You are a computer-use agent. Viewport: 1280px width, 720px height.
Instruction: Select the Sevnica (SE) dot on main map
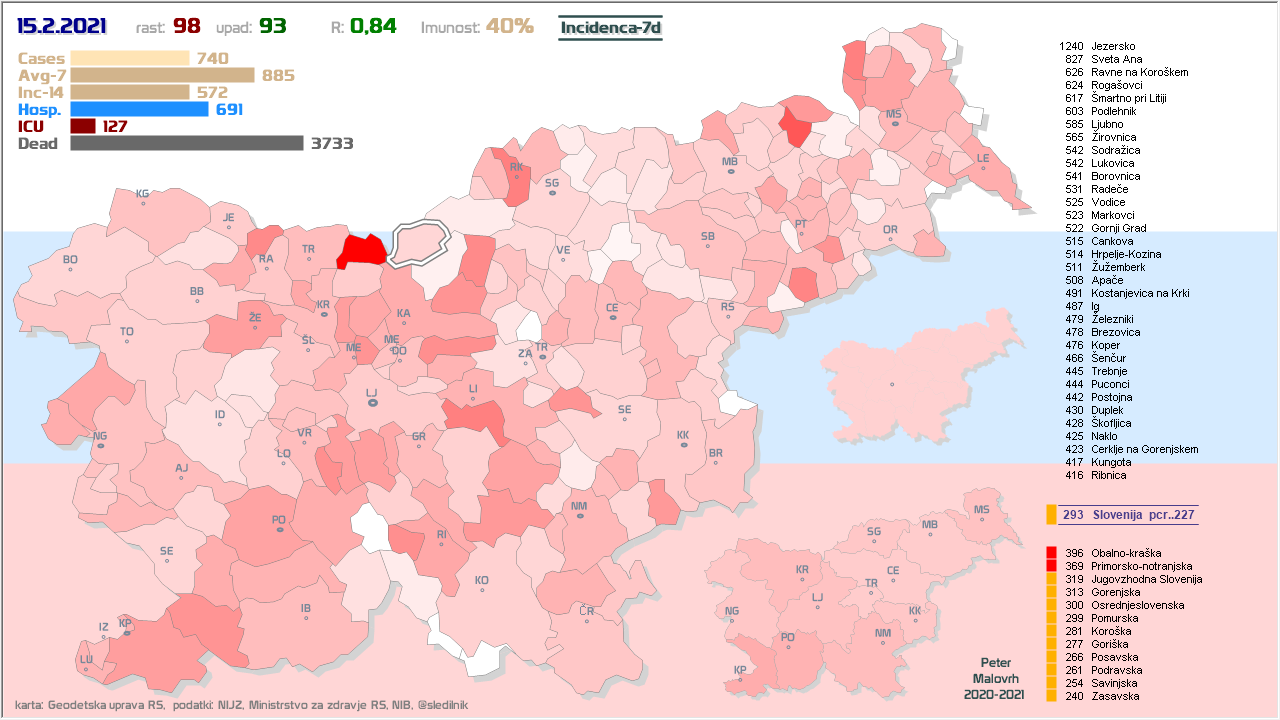(625, 420)
